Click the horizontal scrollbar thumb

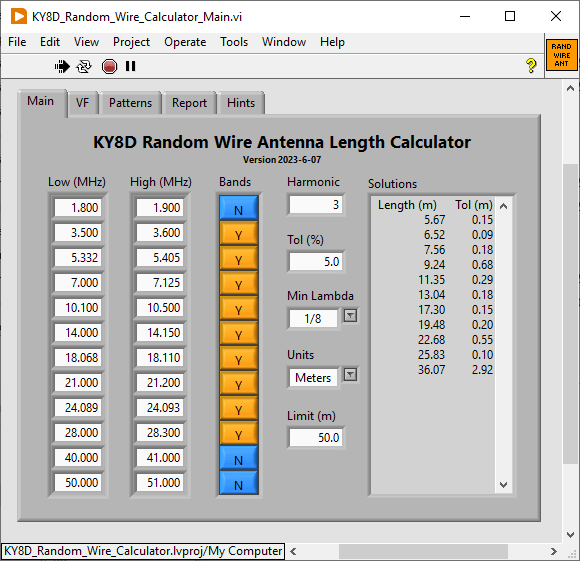[423, 552]
